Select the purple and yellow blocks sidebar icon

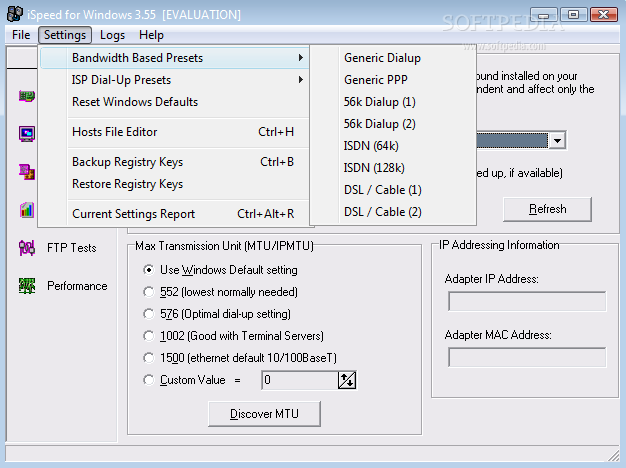[27, 172]
